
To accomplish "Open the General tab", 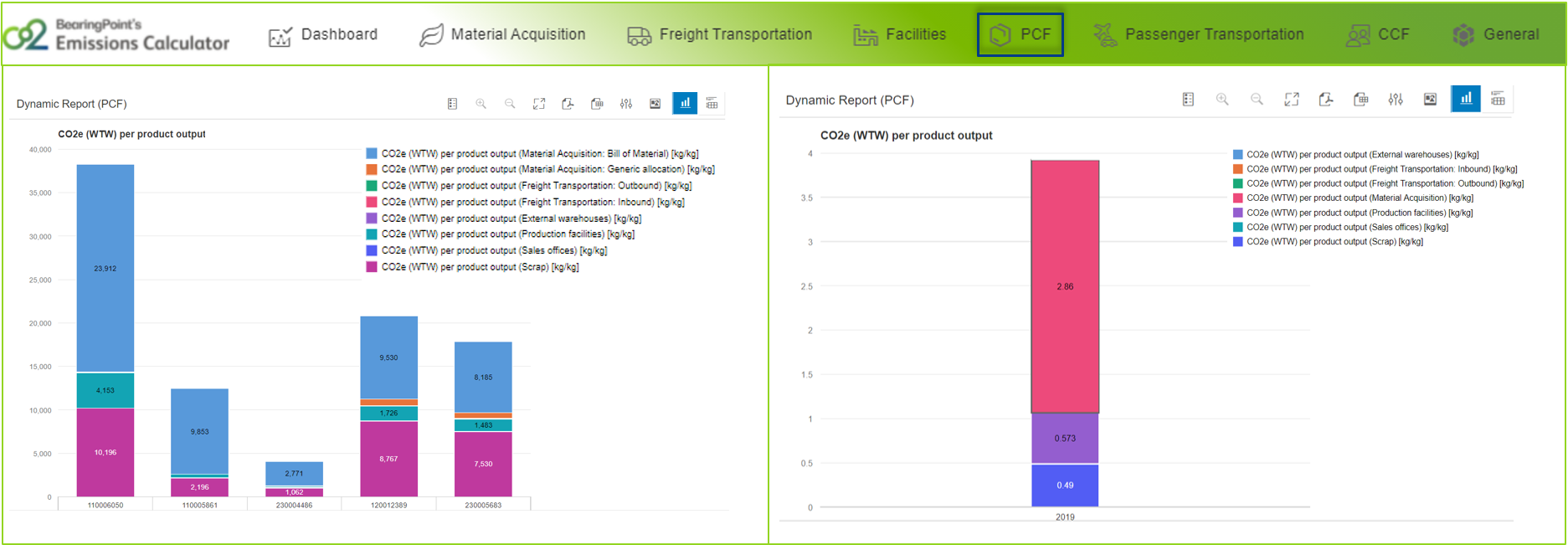I will [x=1496, y=34].
